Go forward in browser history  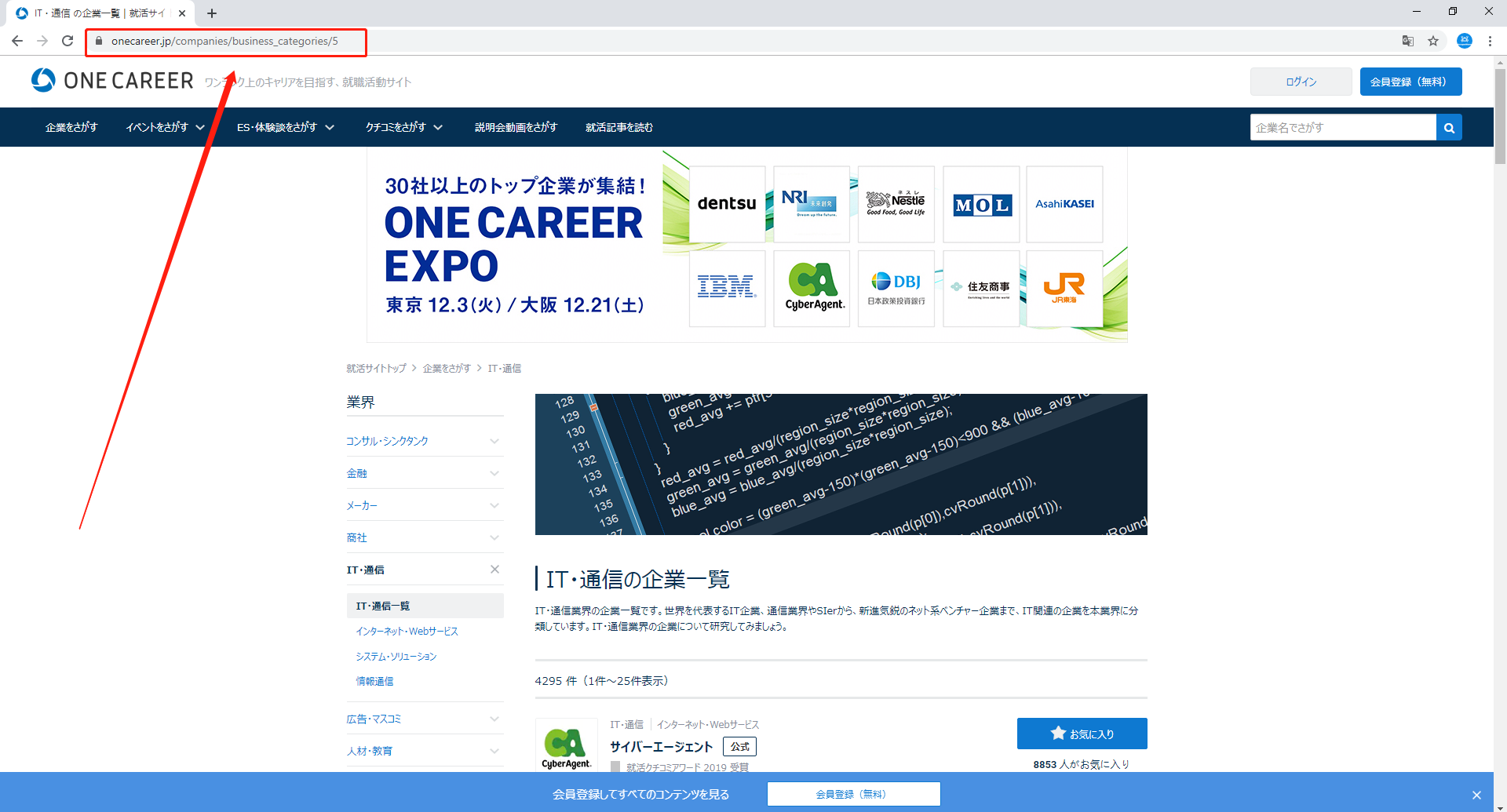click(x=42, y=41)
